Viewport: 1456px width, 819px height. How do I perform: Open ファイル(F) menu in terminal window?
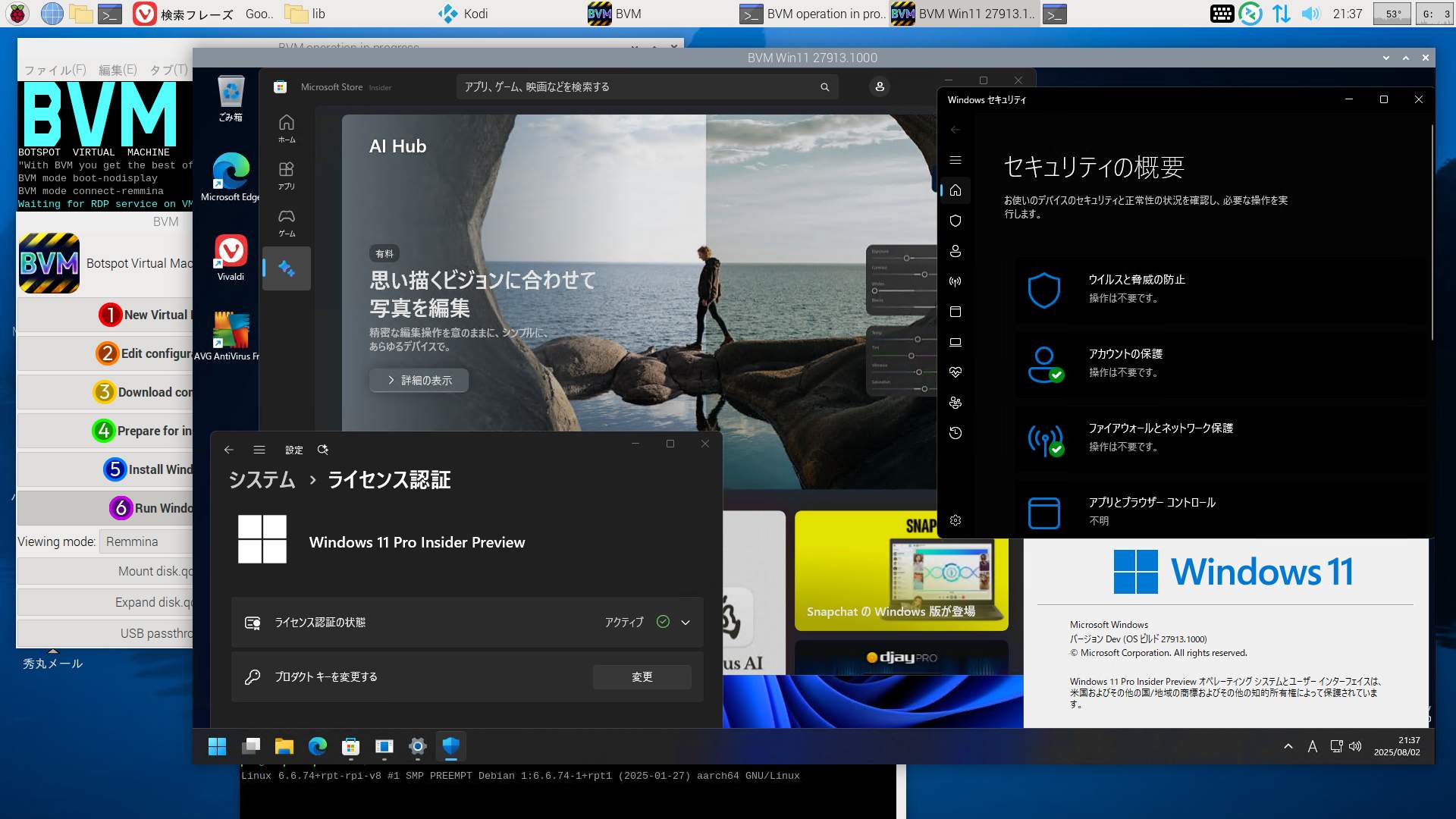coord(55,70)
